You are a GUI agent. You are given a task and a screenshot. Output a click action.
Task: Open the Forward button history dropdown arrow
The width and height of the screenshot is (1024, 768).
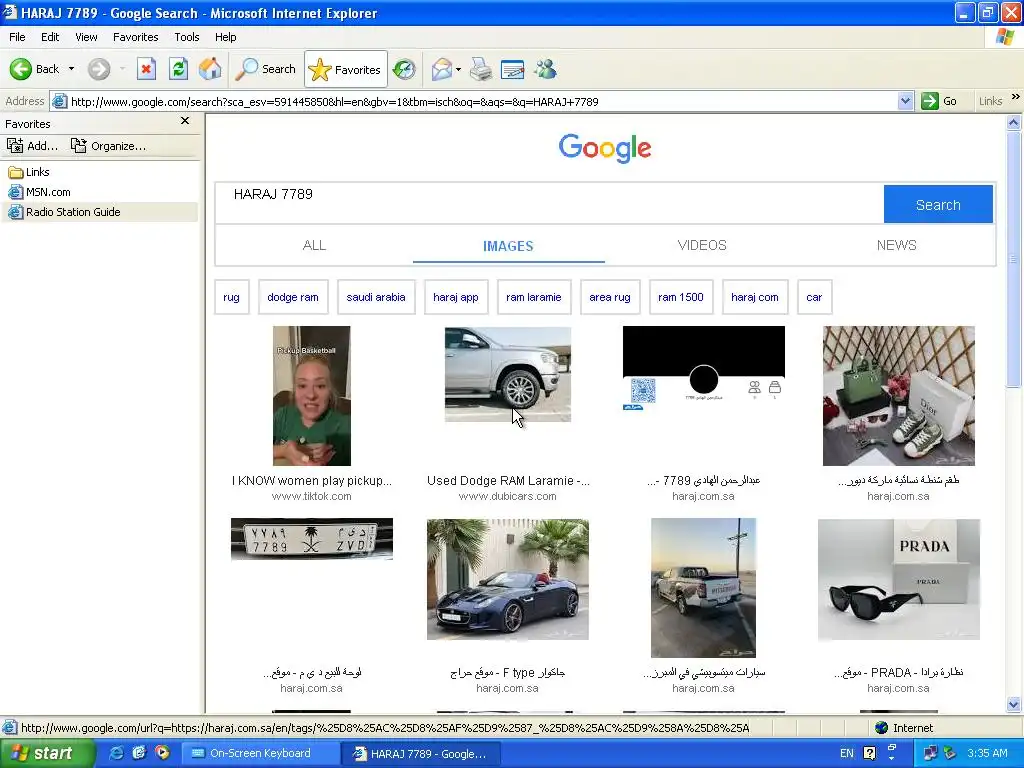point(122,69)
